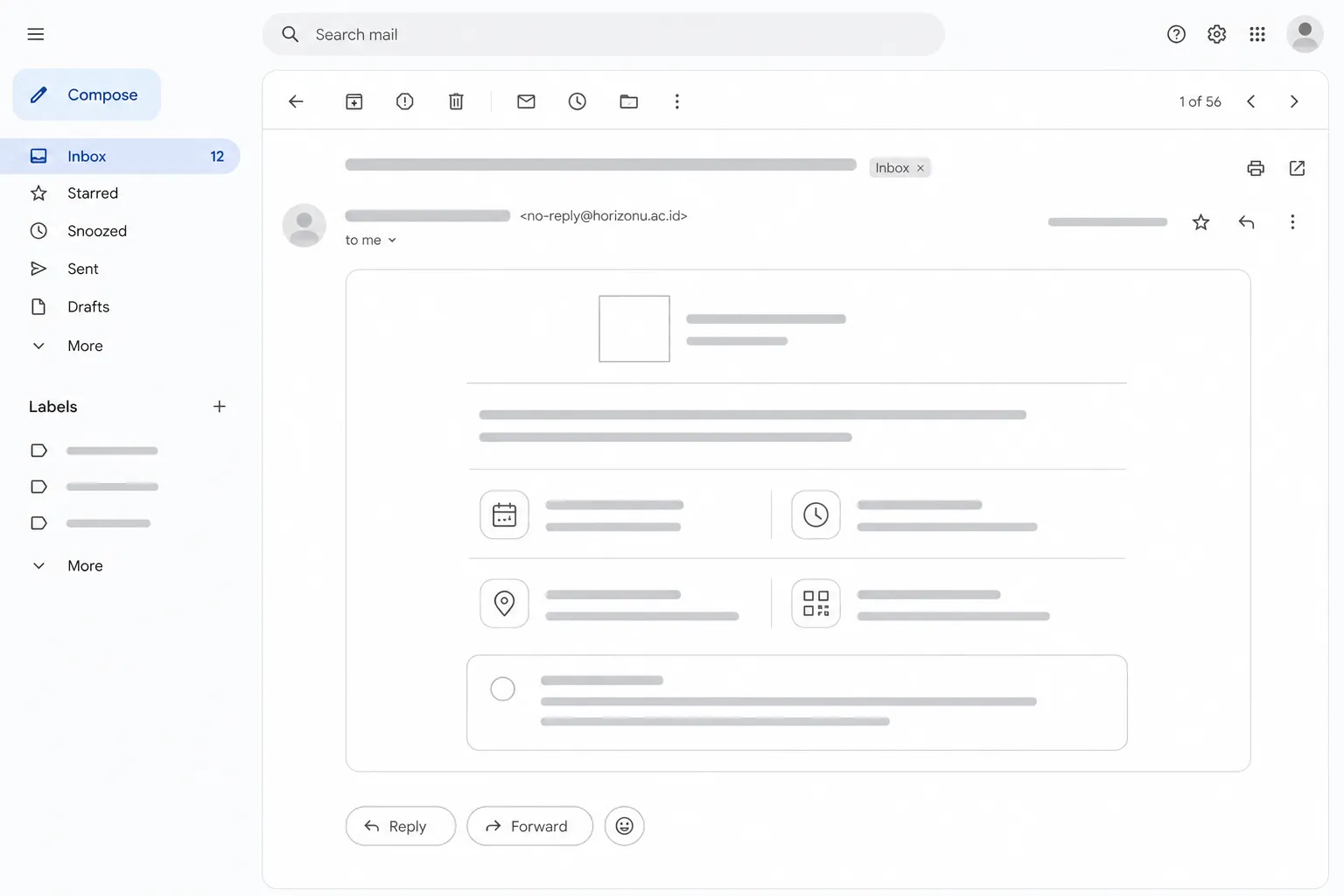Image resolution: width=1344 pixels, height=896 pixels.
Task: Click the Compose button
Action: point(87,94)
